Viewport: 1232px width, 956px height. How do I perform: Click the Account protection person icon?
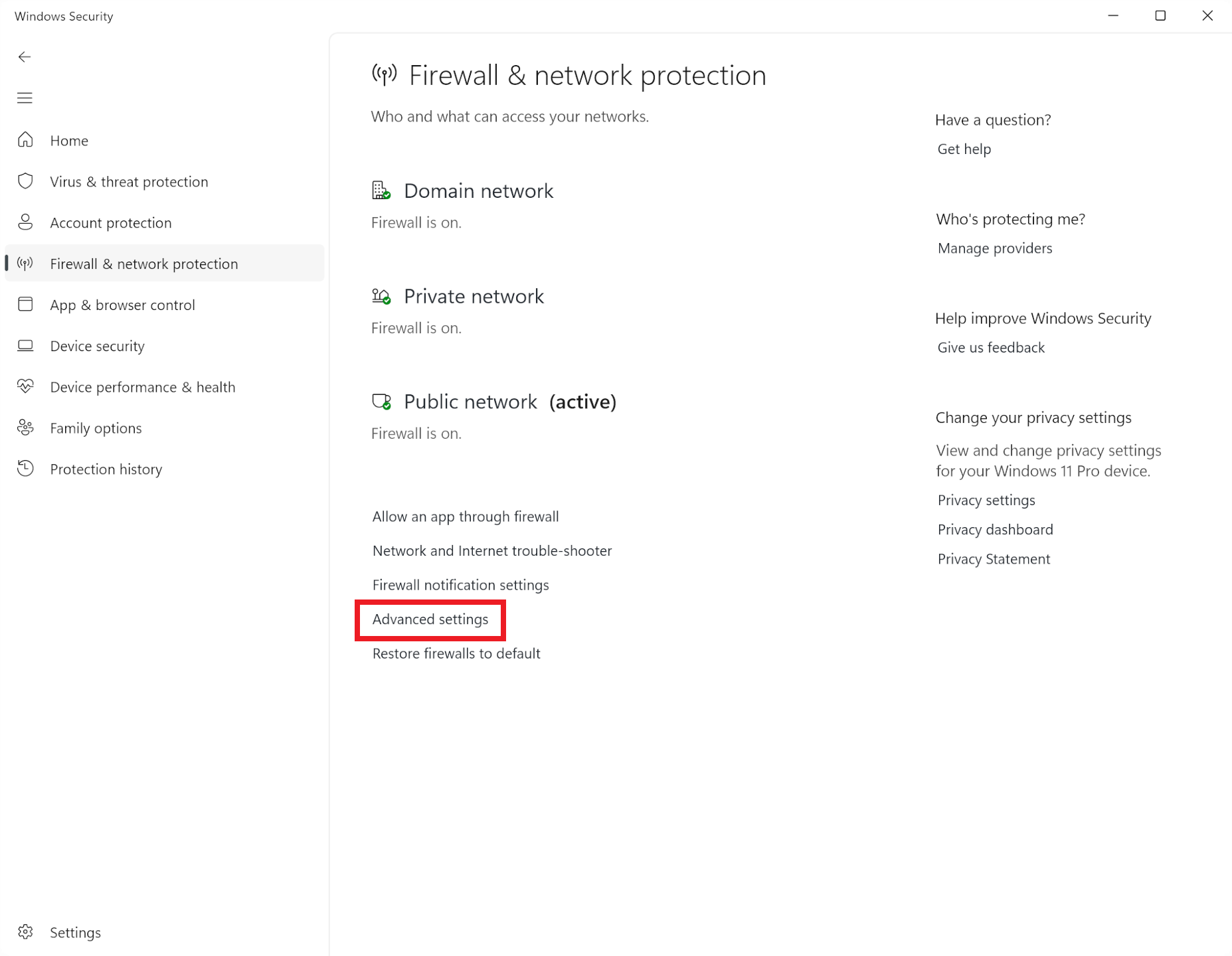tap(26, 222)
